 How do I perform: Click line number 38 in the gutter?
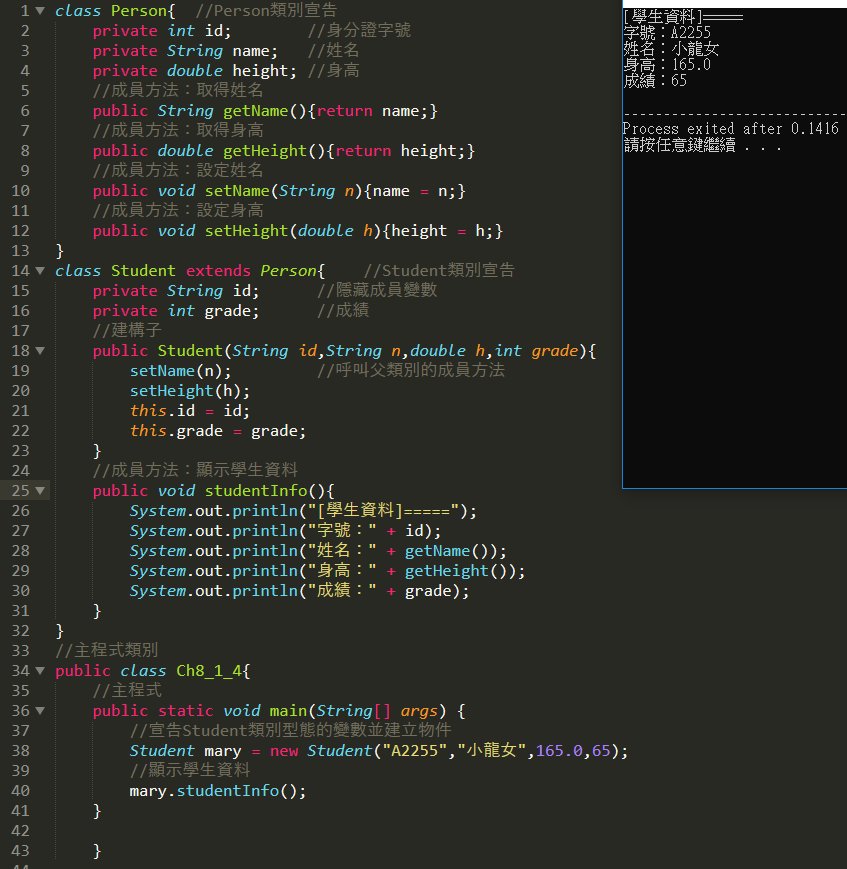[x=20, y=751]
